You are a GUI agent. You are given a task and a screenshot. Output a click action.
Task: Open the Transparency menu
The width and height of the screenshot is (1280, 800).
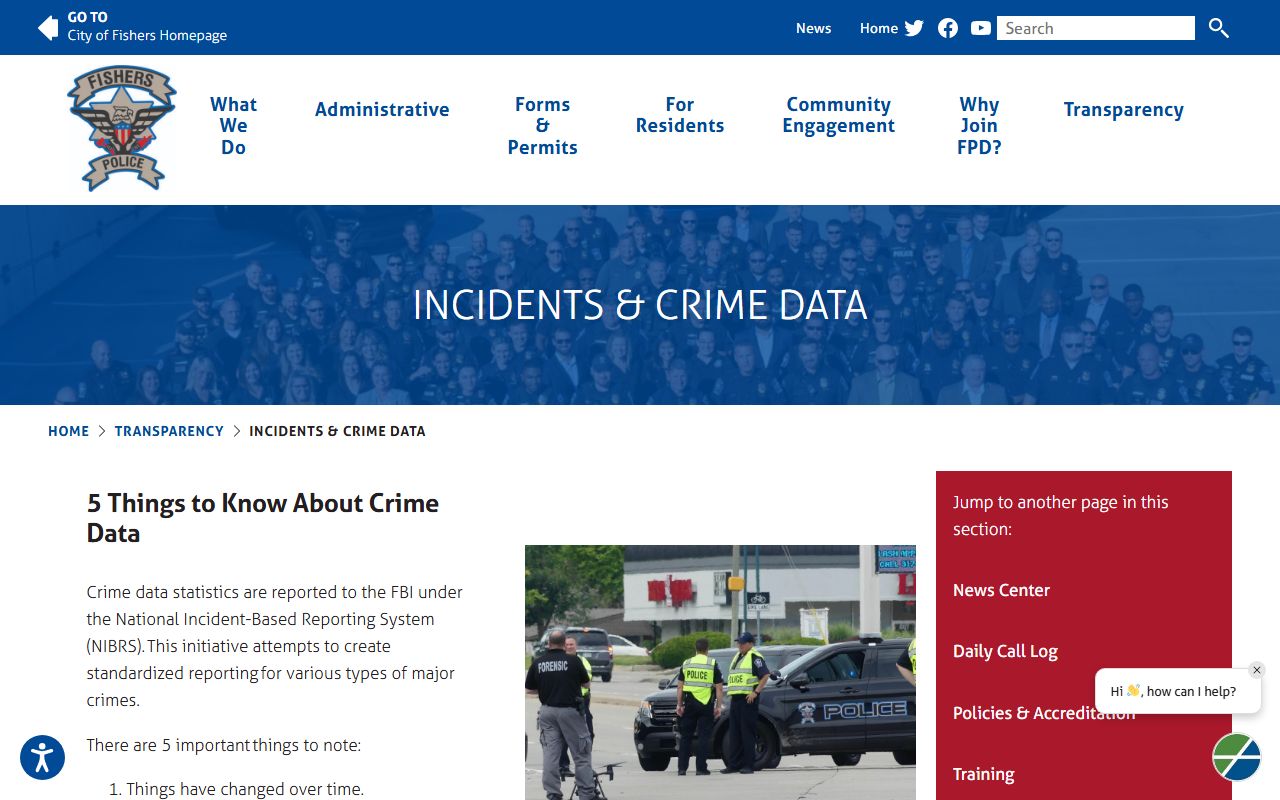pos(1123,110)
